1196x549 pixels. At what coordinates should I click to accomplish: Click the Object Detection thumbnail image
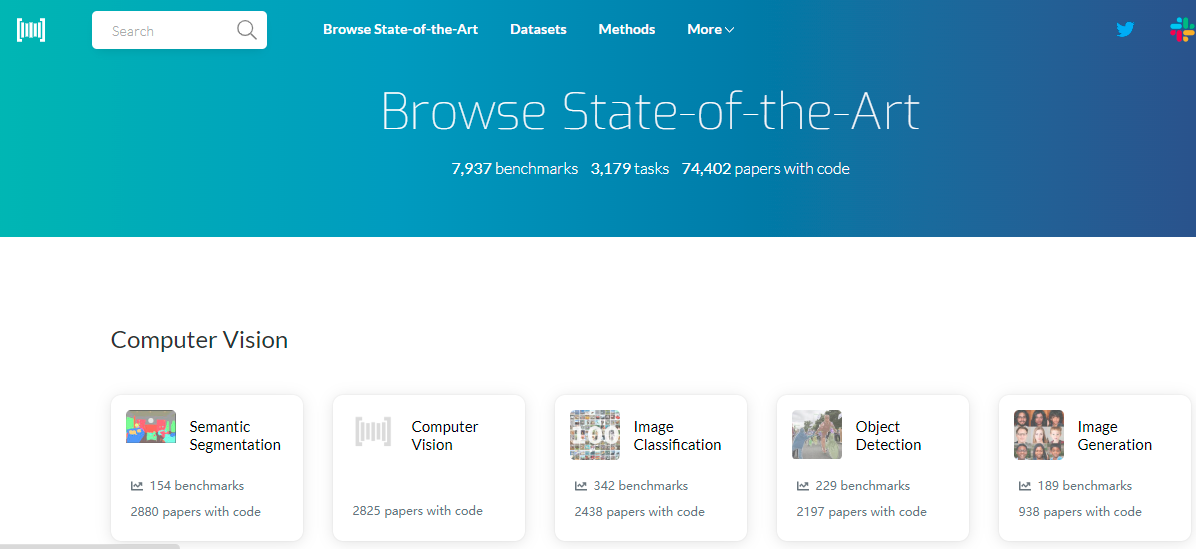coord(817,435)
